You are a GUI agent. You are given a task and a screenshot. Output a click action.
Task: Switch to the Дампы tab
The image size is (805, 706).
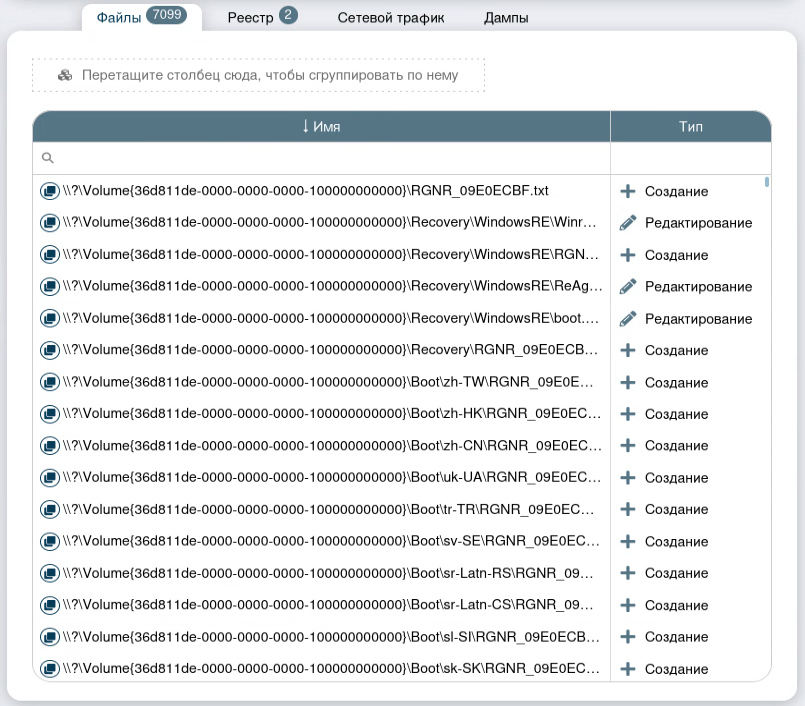[505, 18]
